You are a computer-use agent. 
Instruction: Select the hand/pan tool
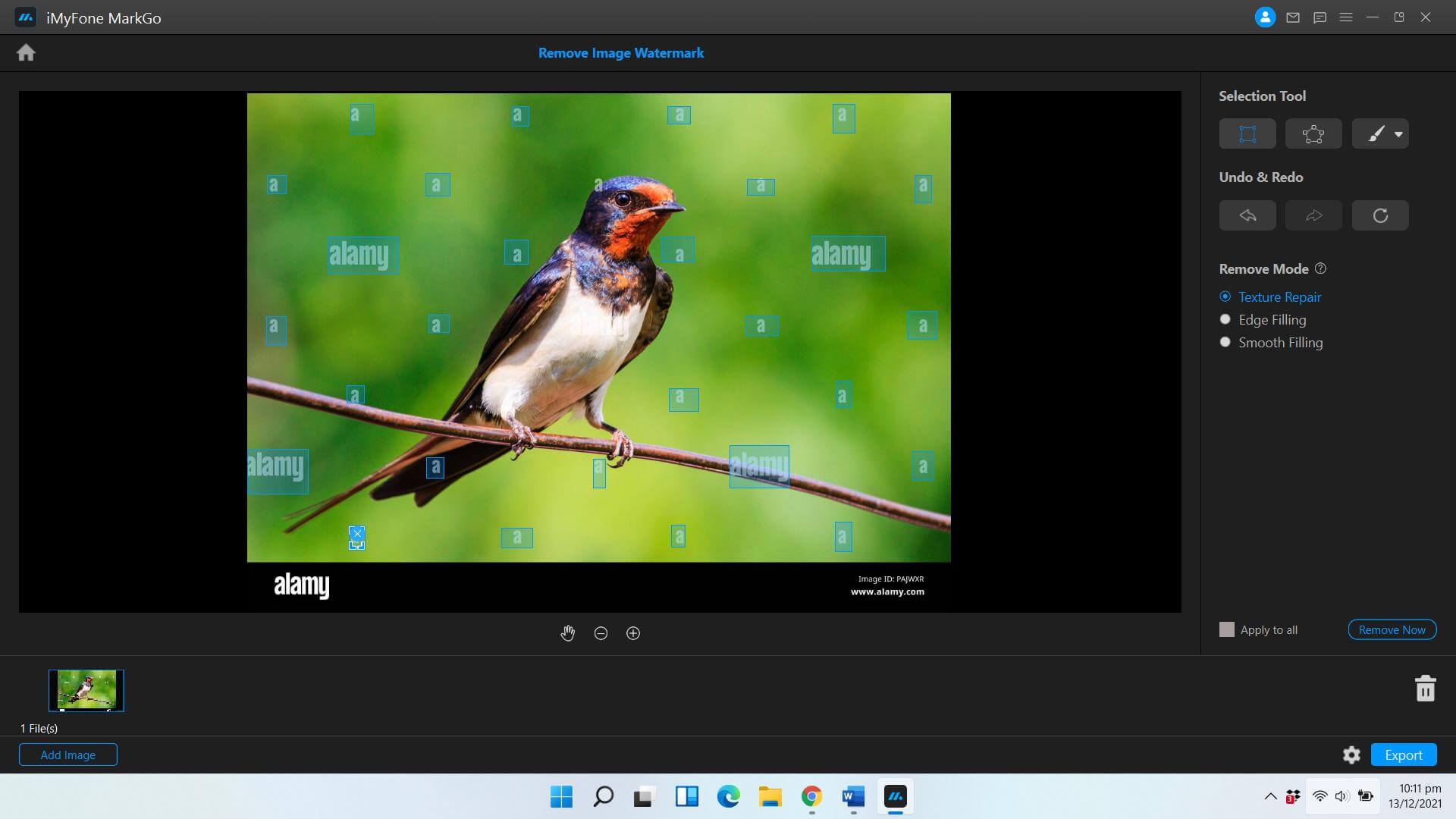[x=567, y=633]
